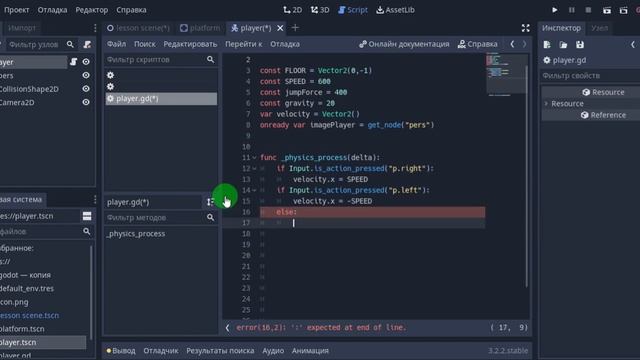Viewport: 640px width, 360px height.
Task: Create a new resource in inspector
Action: pyautogui.click(x=547, y=44)
